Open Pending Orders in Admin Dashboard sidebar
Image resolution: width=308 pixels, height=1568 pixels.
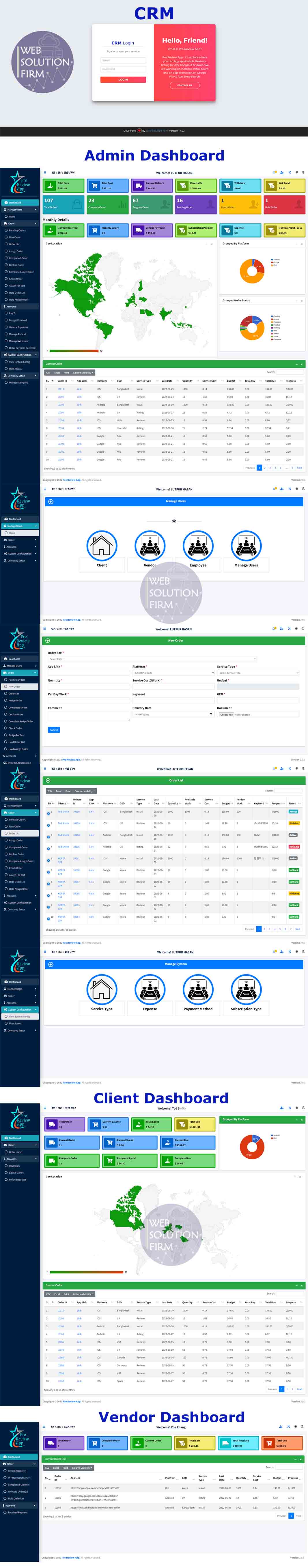17,230
